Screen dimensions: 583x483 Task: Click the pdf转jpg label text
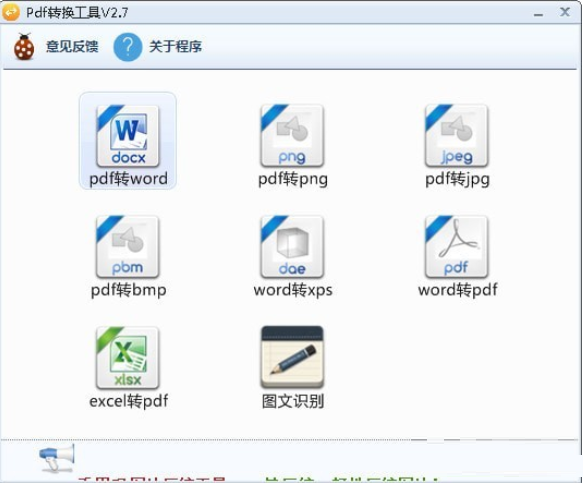coord(457,179)
